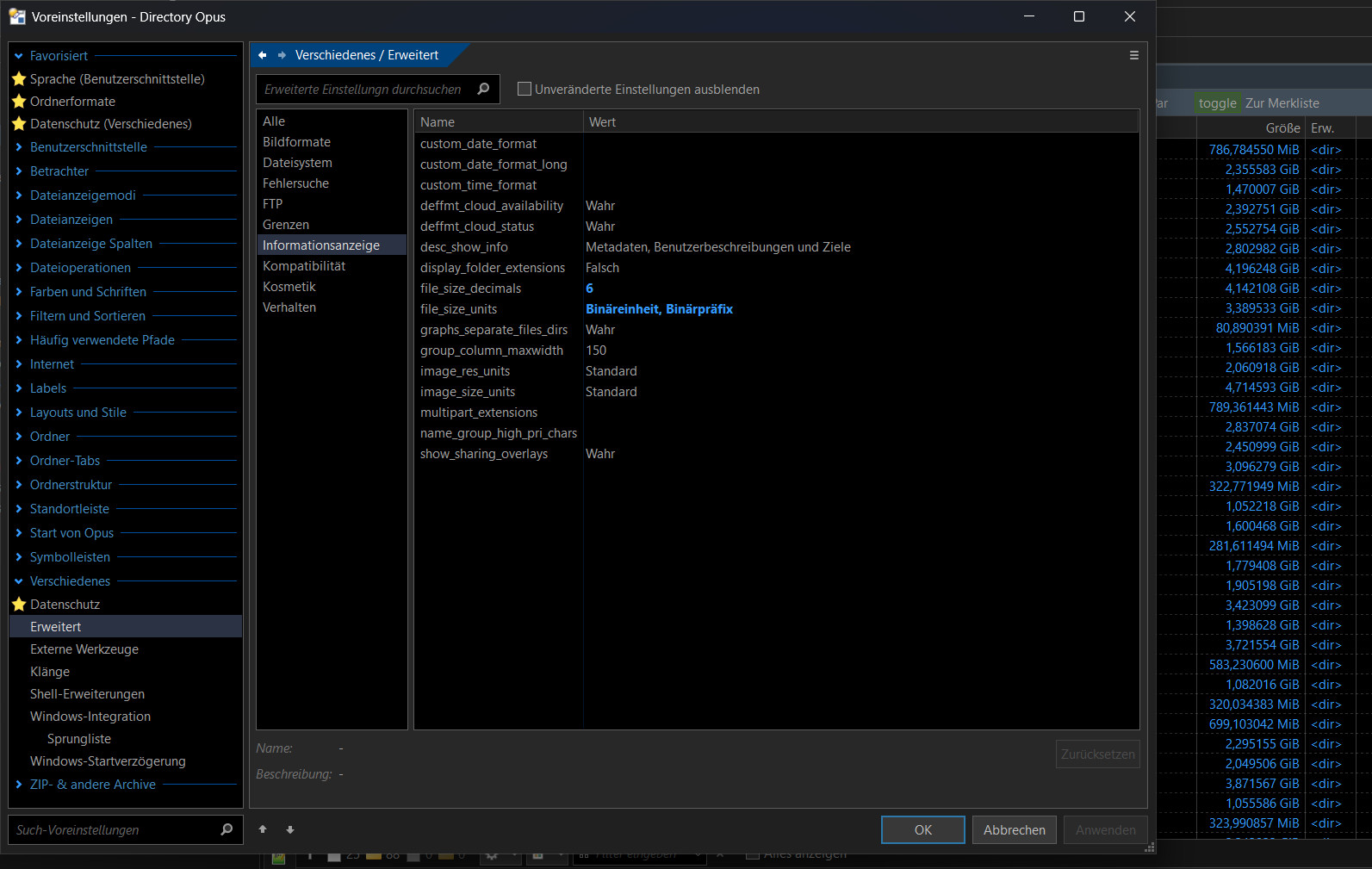The height and width of the screenshot is (869, 1372).
Task: Select the Verhalten category
Action: (332, 307)
